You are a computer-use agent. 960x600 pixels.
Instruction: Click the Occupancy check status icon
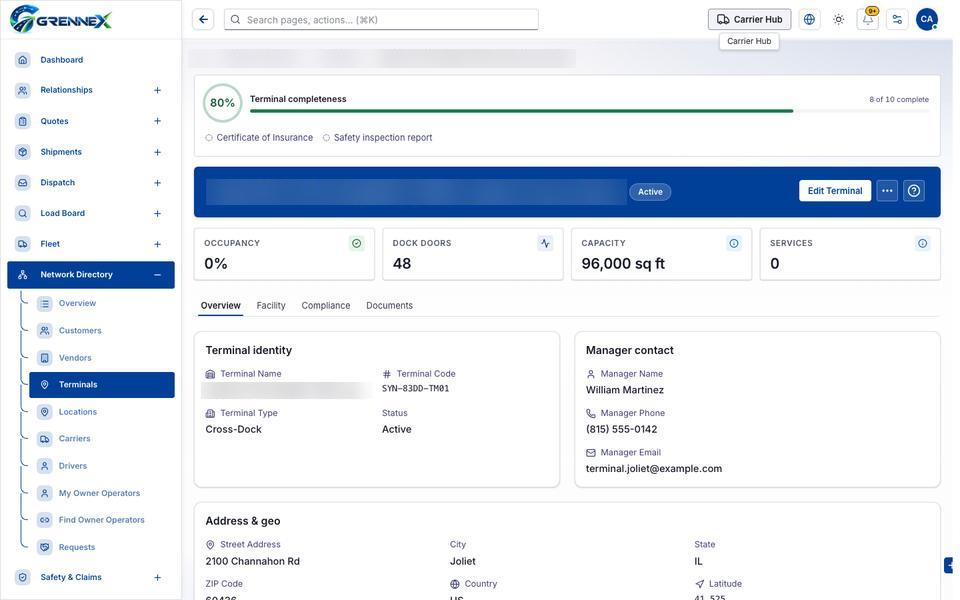coord(356,244)
